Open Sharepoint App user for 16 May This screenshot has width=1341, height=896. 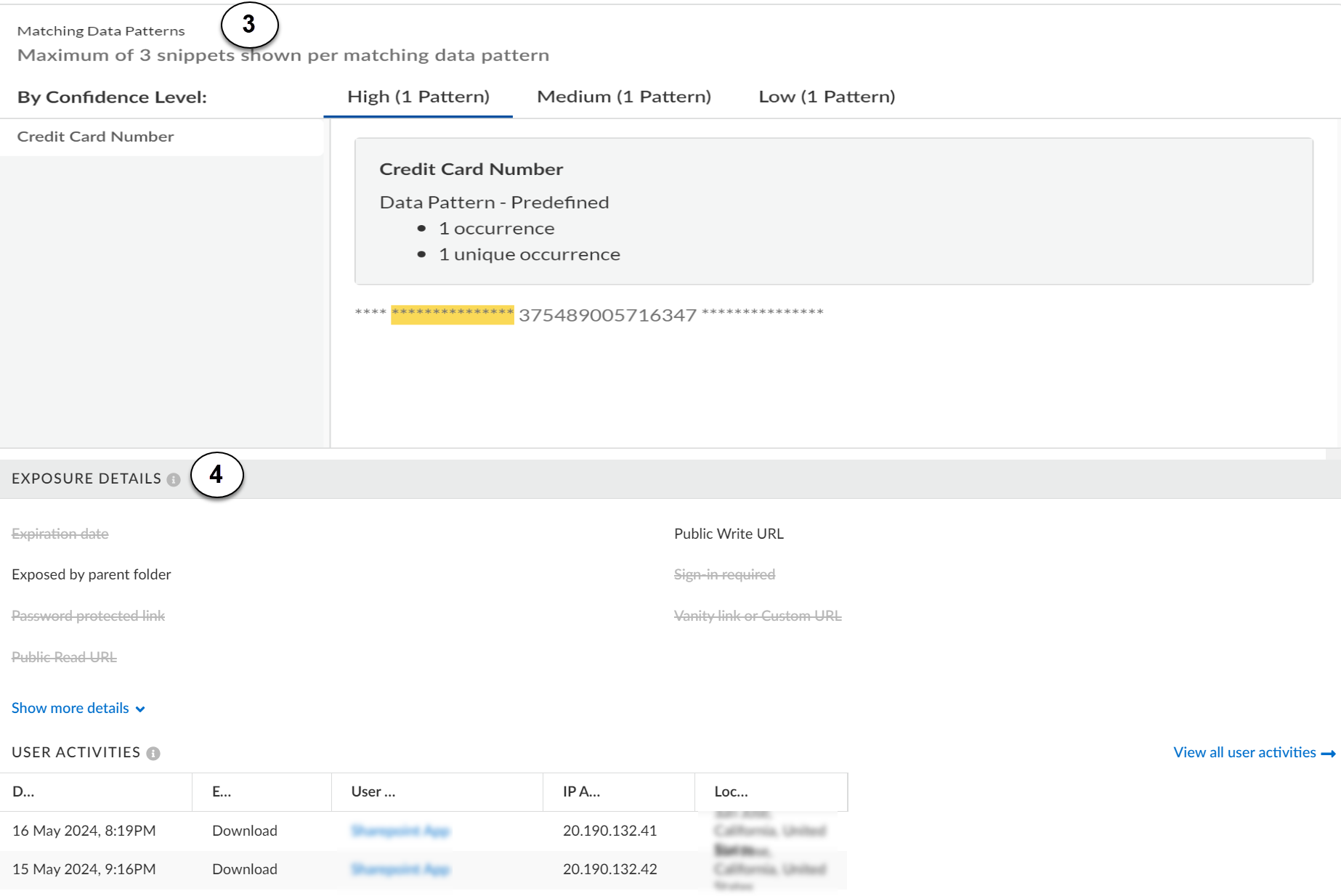[400, 830]
